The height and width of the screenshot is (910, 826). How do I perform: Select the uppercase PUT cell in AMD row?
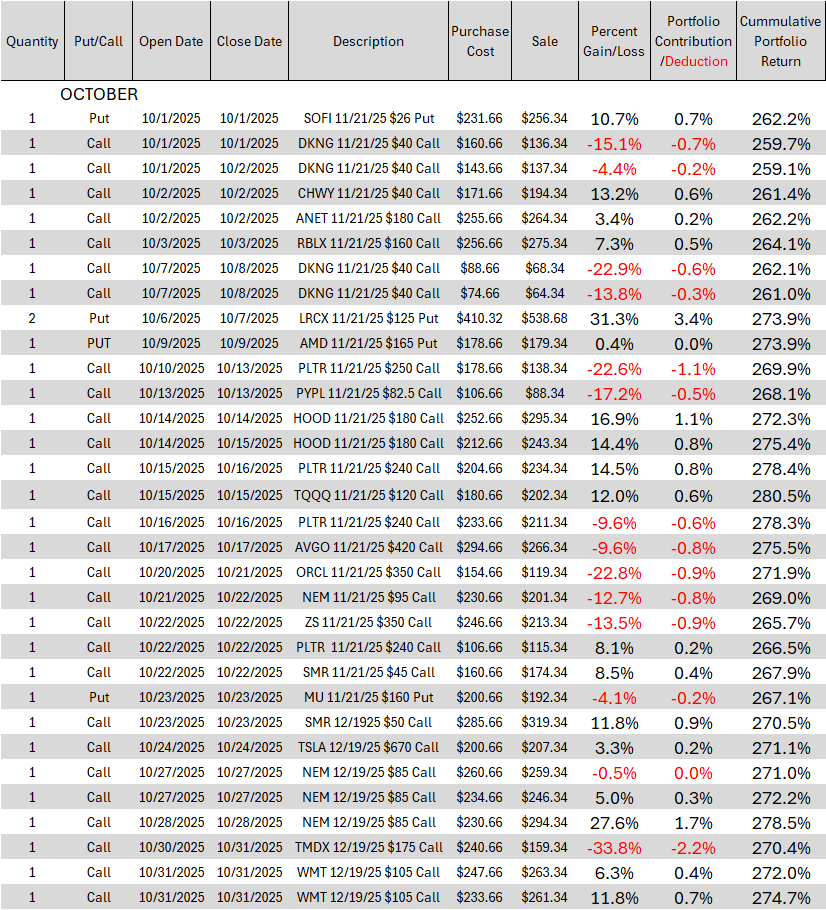[x=99, y=343]
